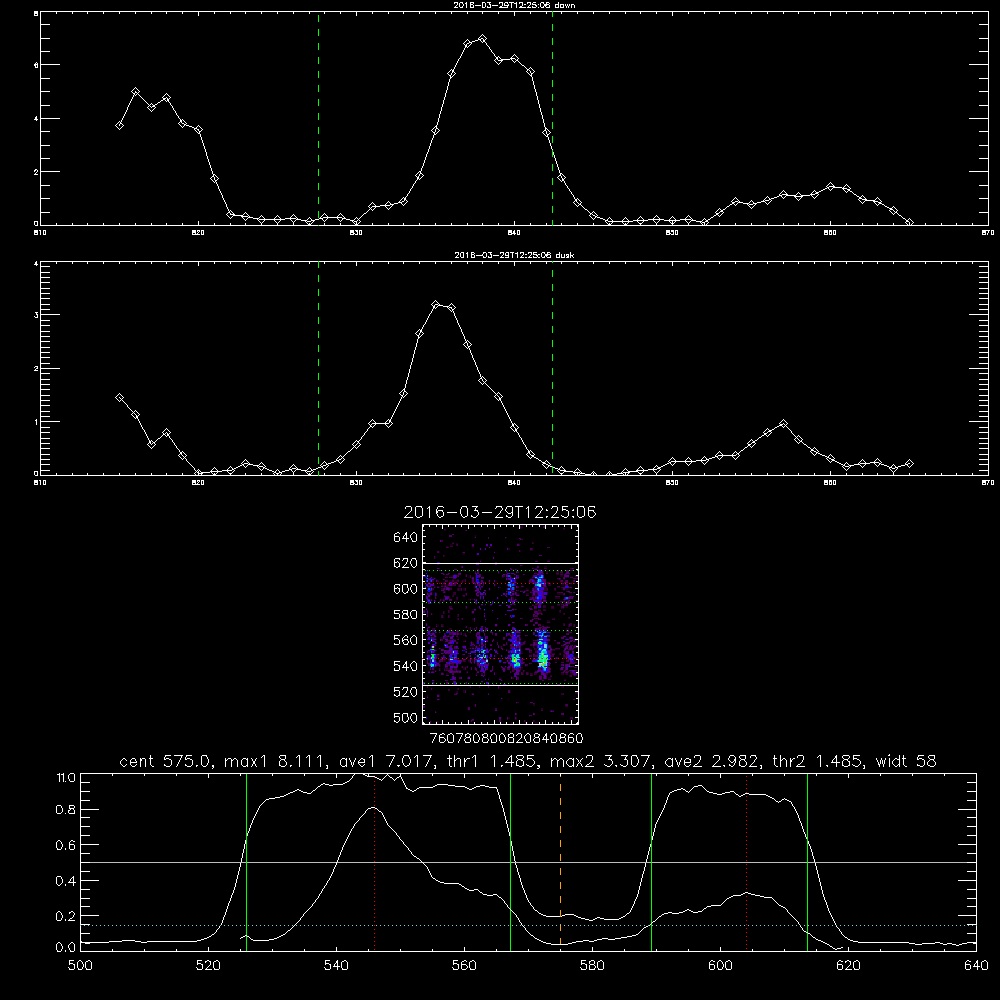
Task: Select the 'max2 3.307' value
Action: [600, 761]
